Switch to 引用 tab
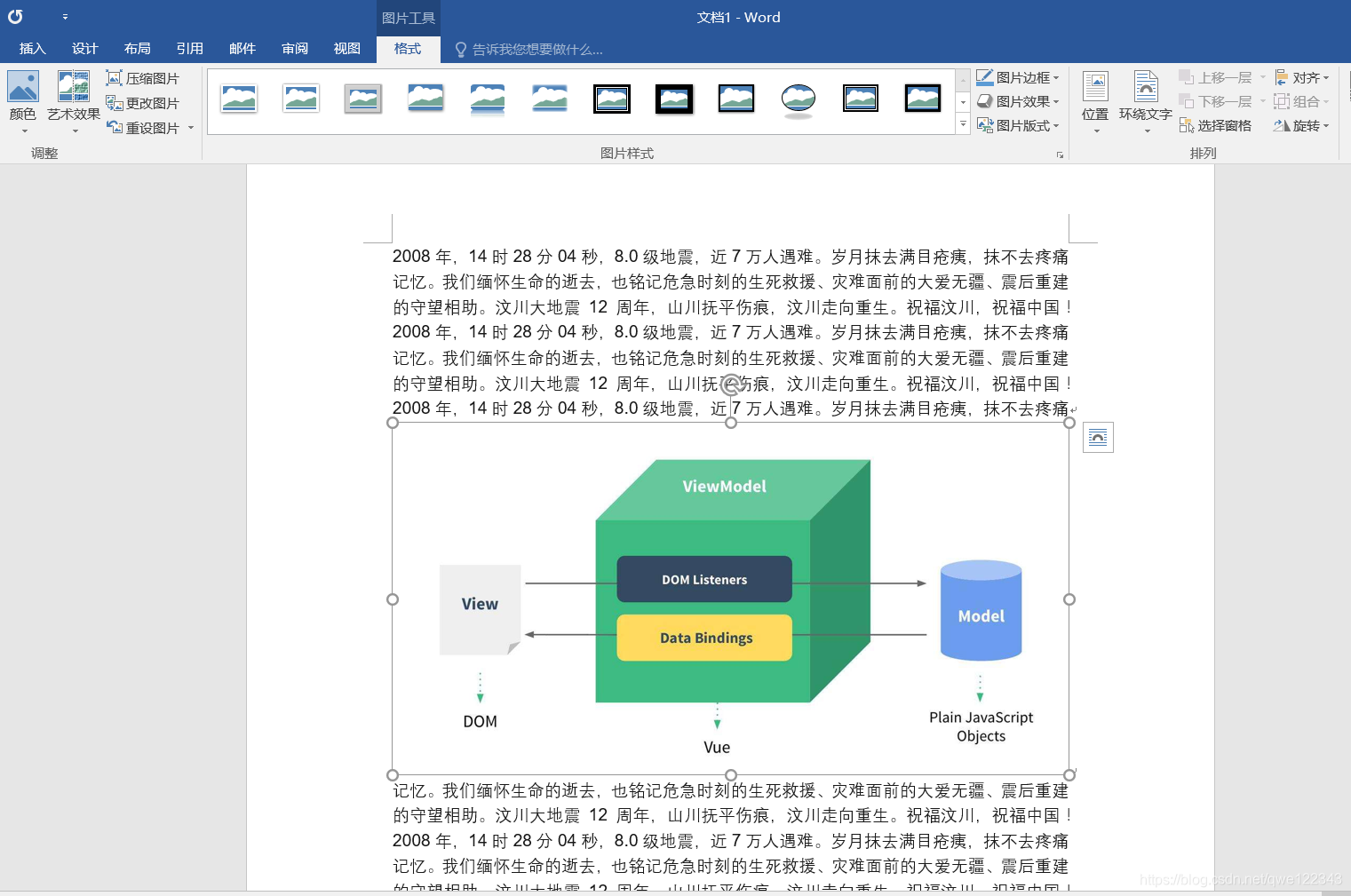 190,49
